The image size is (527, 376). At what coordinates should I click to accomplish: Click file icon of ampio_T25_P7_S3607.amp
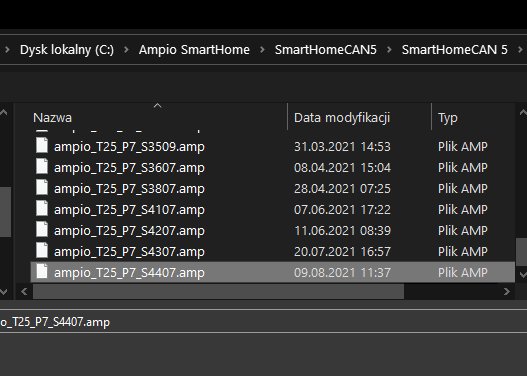click(x=42, y=166)
